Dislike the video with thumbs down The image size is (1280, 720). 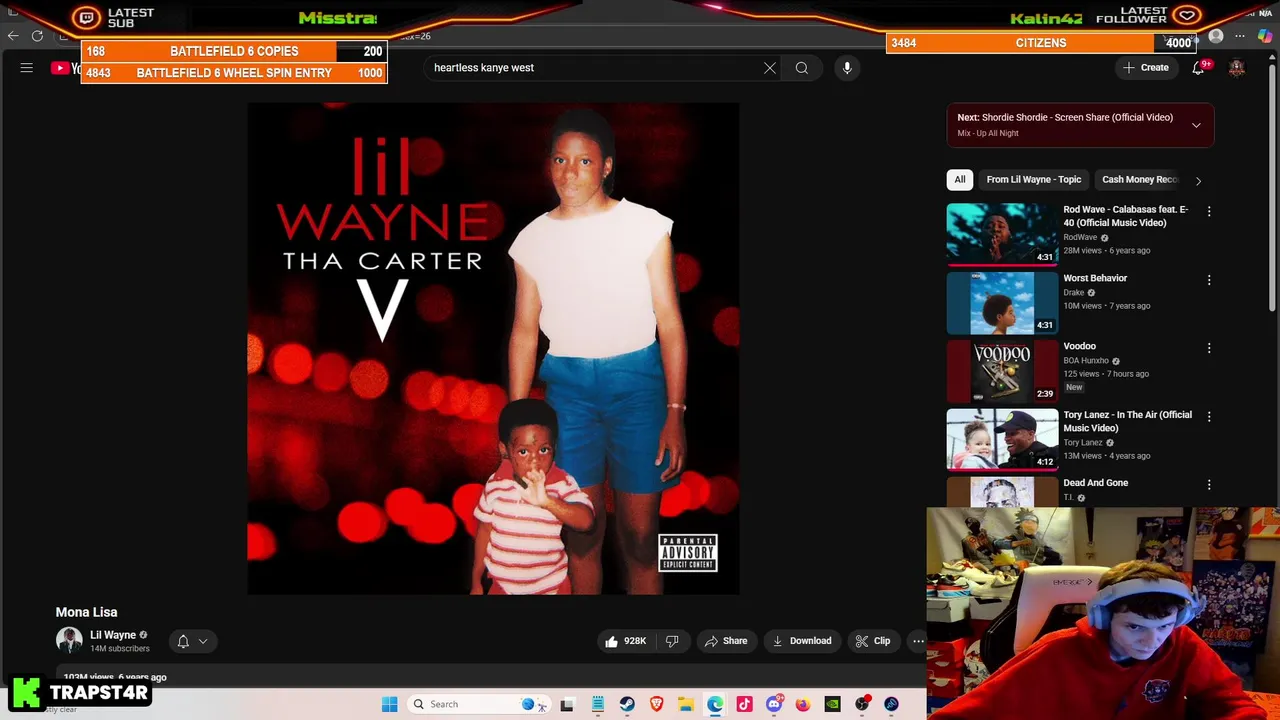point(672,641)
